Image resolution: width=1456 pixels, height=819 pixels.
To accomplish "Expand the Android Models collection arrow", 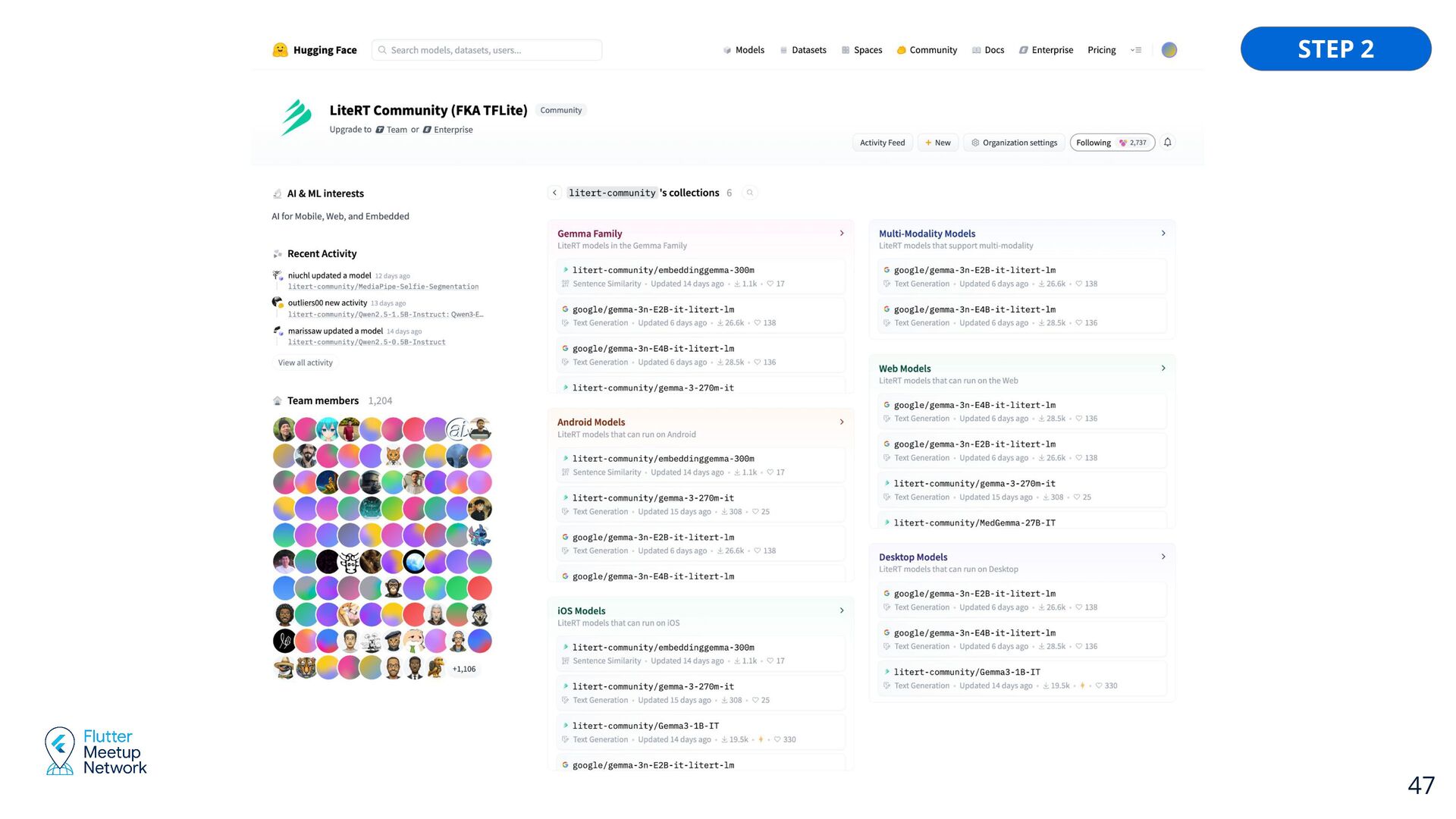I will pyautogui.click(x=842, y=422).
